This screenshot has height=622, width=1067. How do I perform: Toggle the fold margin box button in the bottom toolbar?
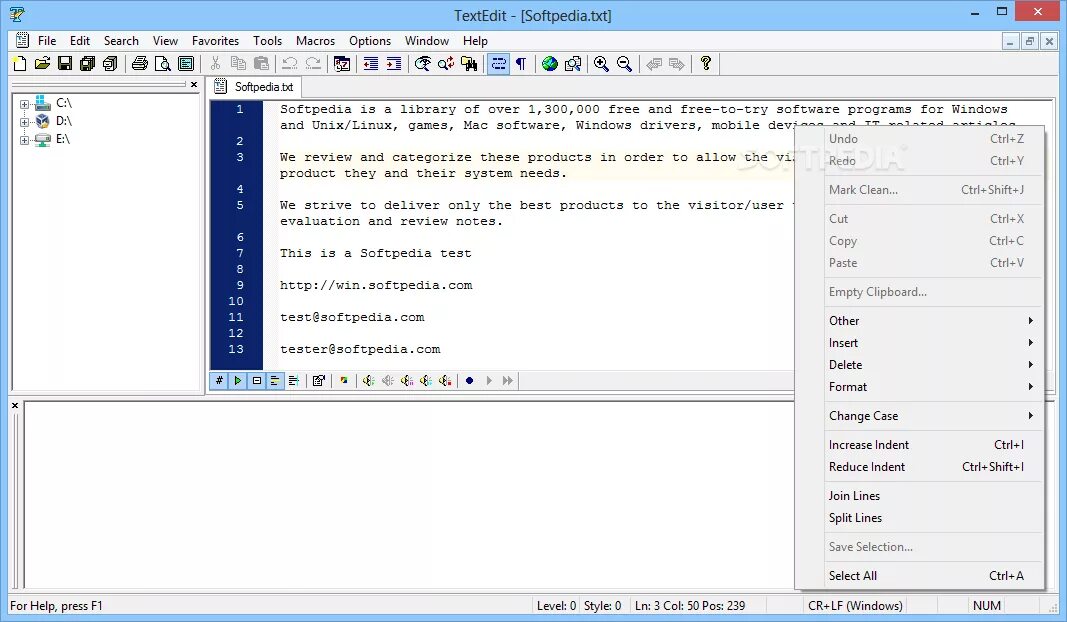pyautogui.click(x=257, y=380)
